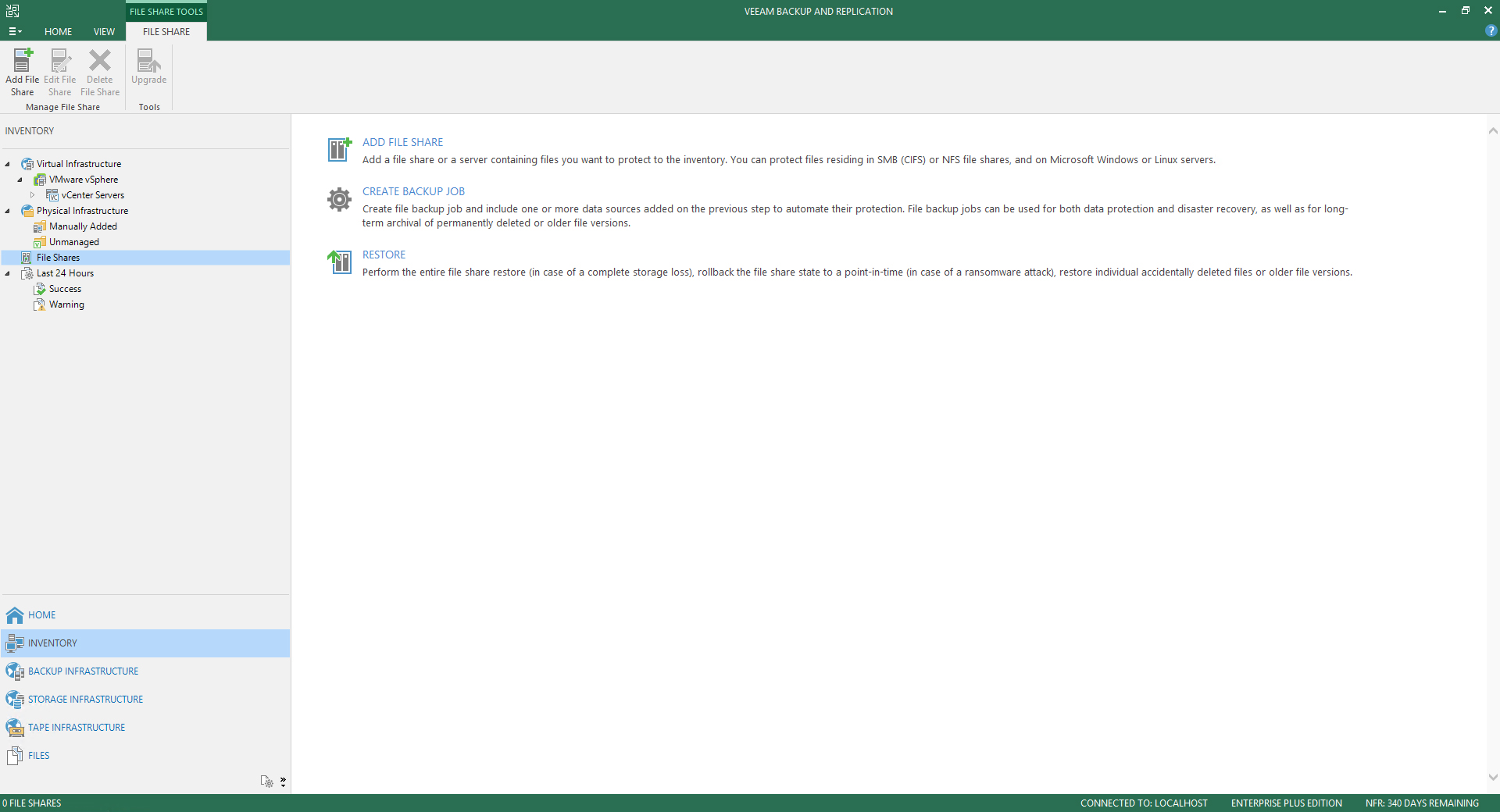
Task: Click the Add File Share icon in main pane
Action: [339, 149]
